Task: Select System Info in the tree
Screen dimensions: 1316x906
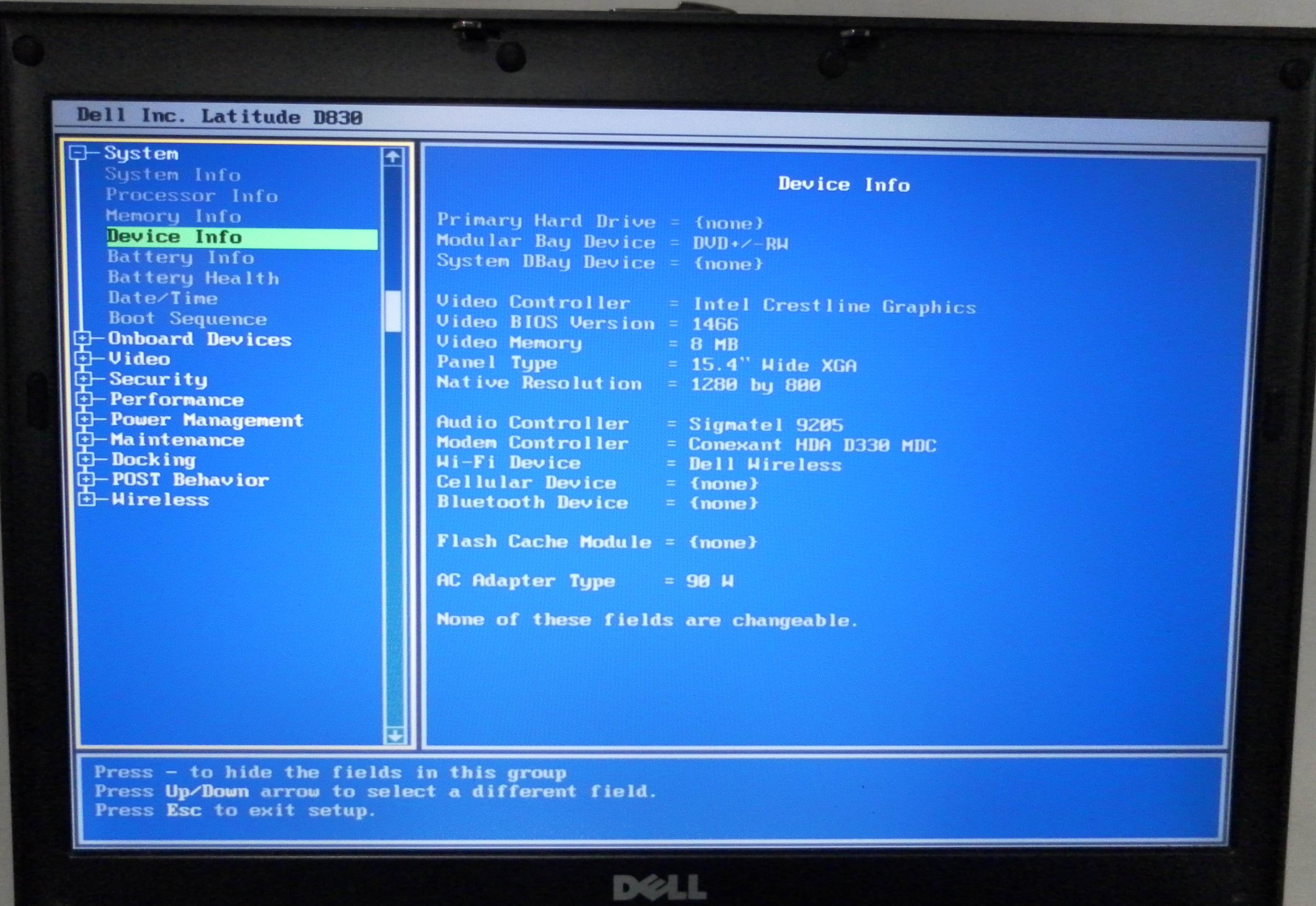Action: point(172,174)
